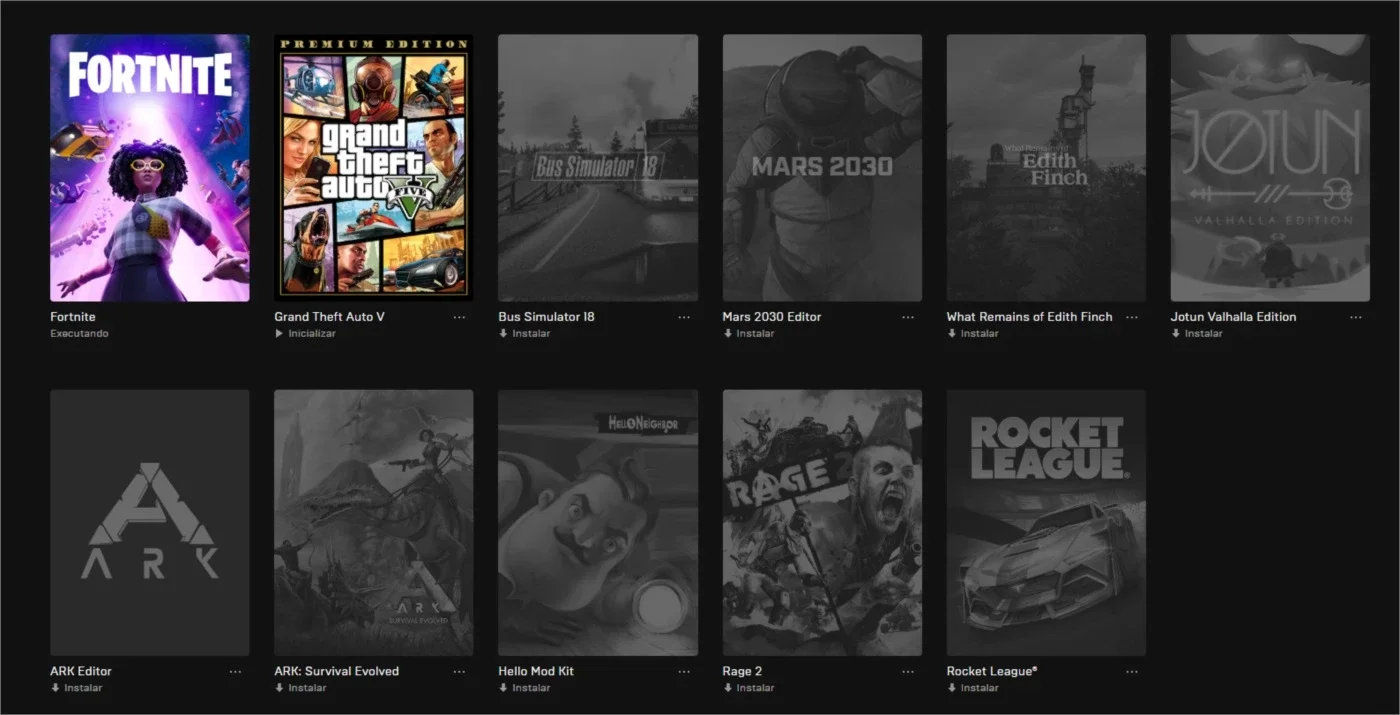Open the ARK Editor logo thumbnail
This screenshot has height=715, width=1400.
coord(150,523)
